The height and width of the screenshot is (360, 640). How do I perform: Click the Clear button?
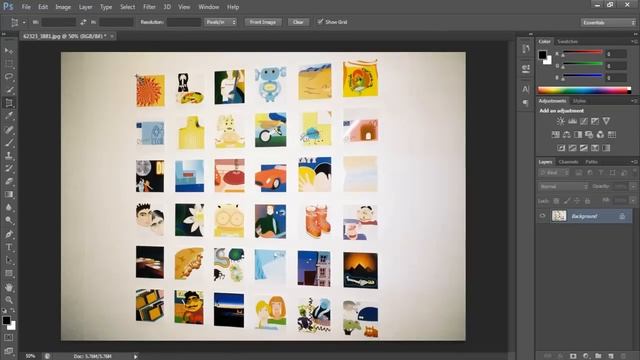298,22
